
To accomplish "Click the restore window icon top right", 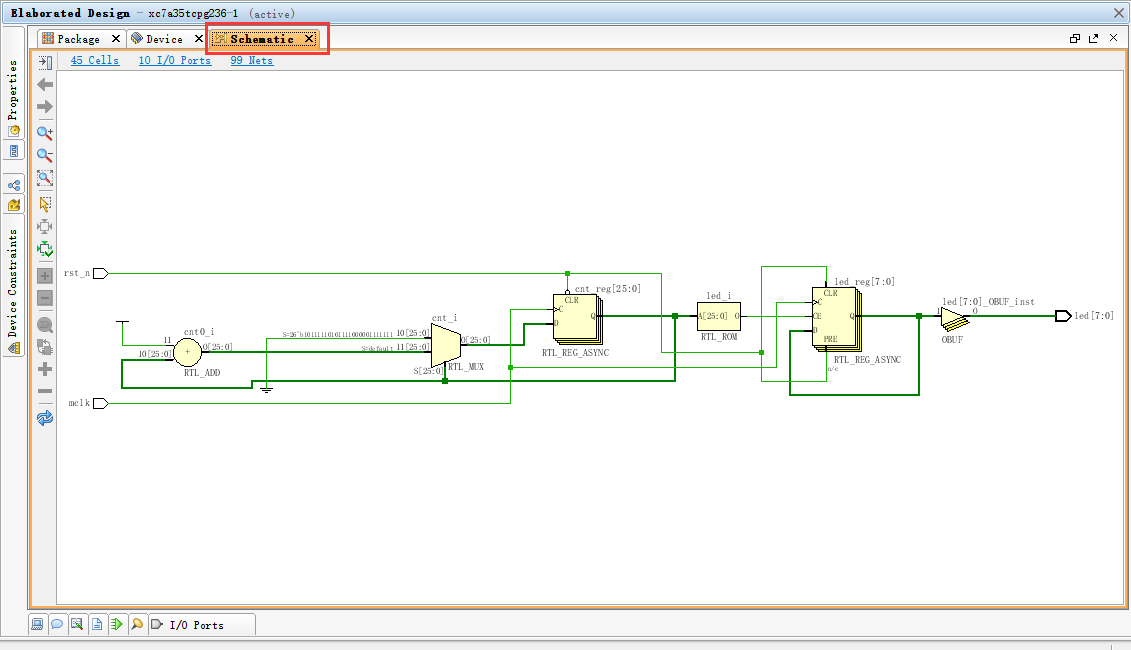I will (x=1075, y=38).
